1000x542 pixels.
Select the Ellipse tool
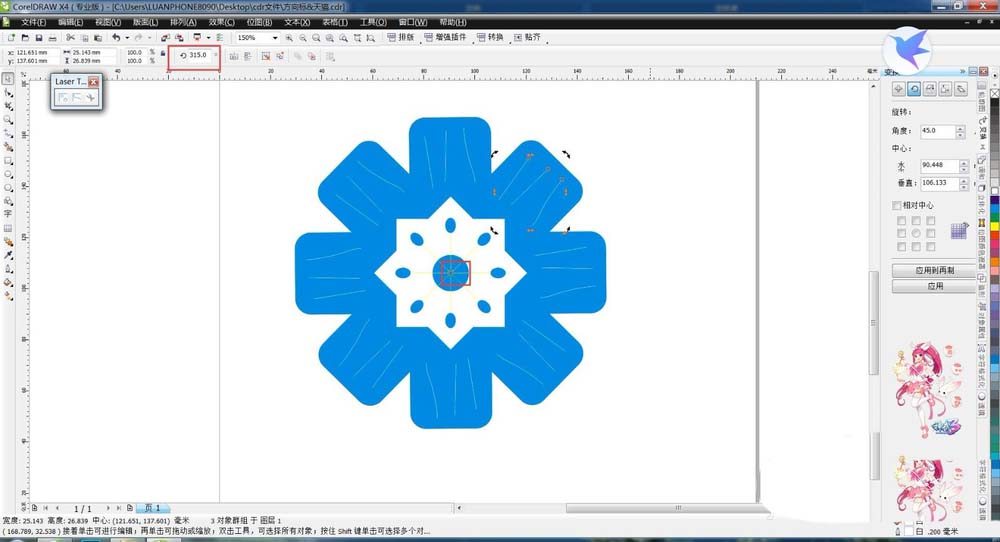(x=8, y=174)
